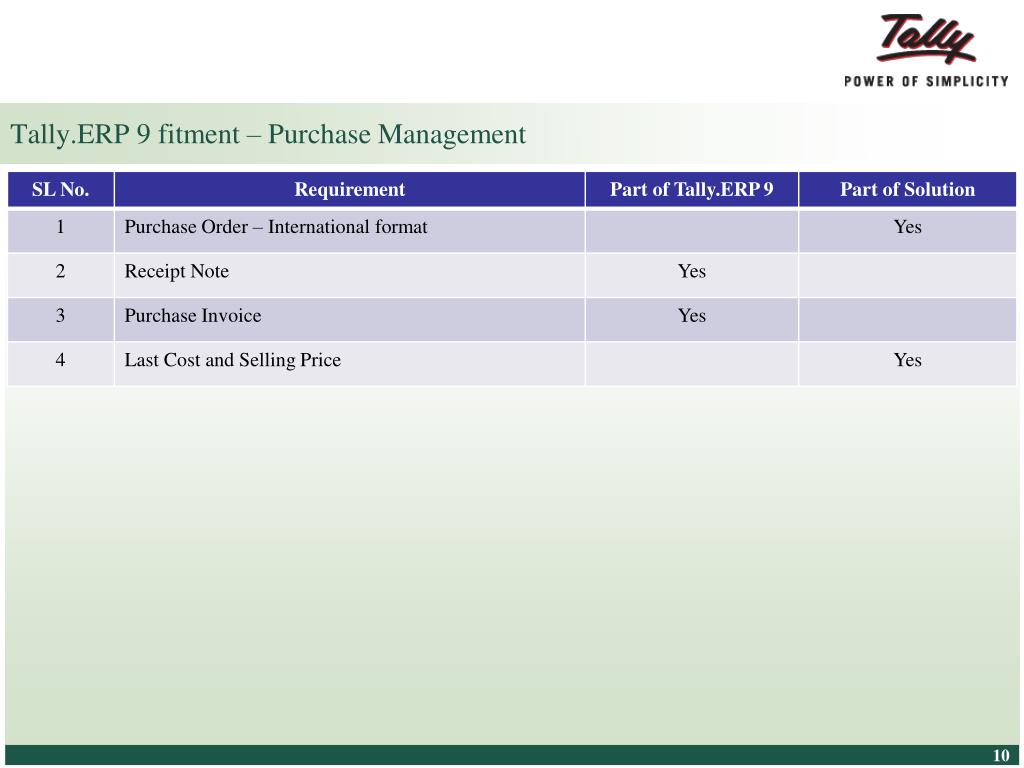Select serial number 3 cell
The height and width of the screenshot is (768, 1024).
point(61,319)
